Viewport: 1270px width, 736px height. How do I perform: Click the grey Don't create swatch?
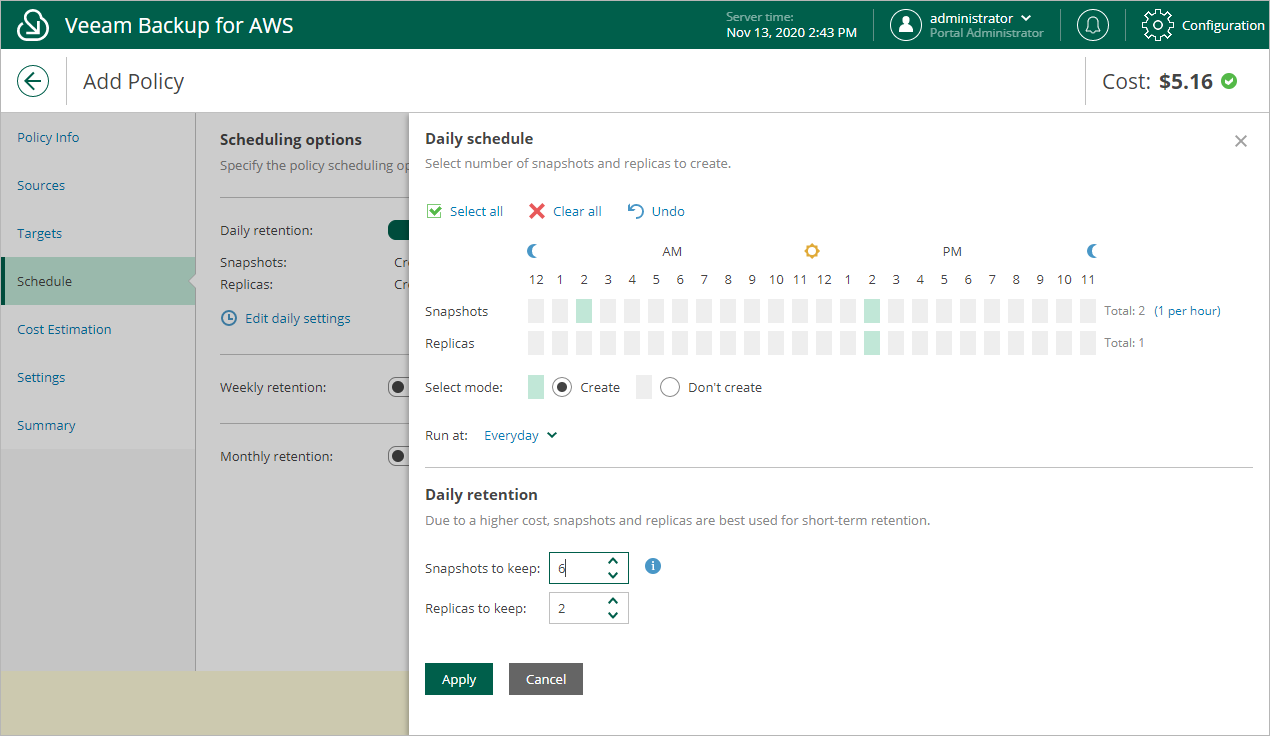point(644,387)
